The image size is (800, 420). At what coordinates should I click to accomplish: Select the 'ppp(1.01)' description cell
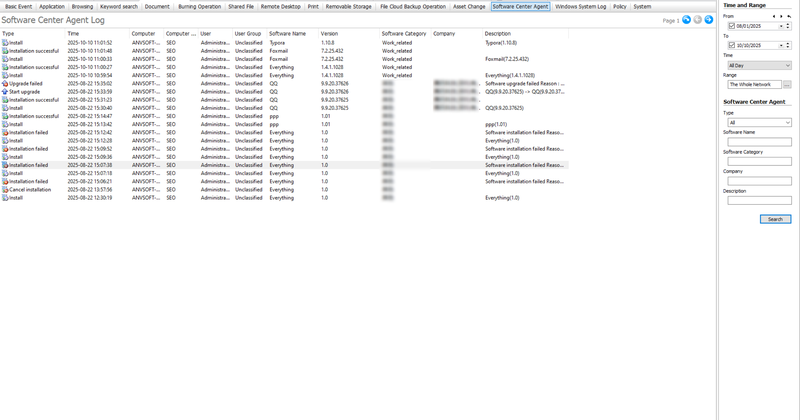(496, 125)
